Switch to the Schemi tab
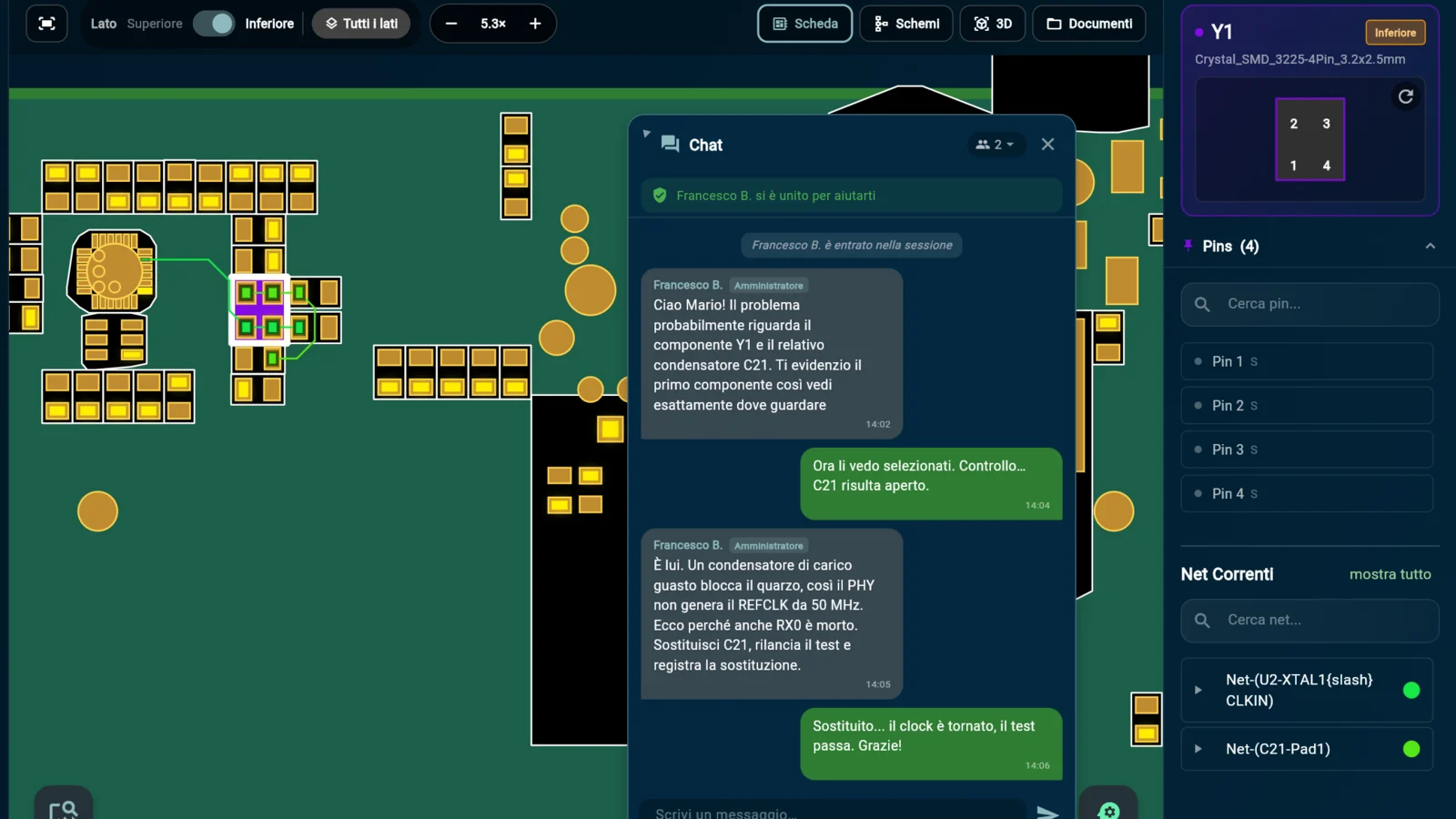 coord(906,24)
